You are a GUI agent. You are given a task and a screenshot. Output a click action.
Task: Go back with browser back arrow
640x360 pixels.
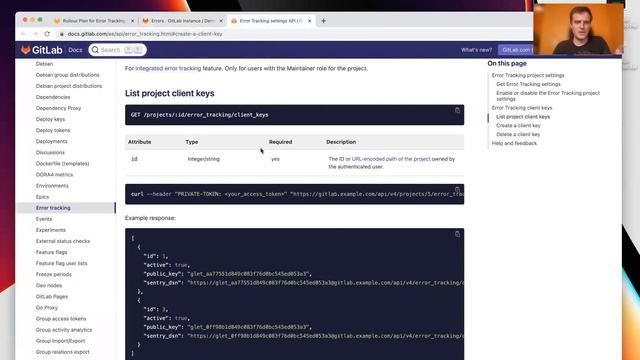coord(23,34)
